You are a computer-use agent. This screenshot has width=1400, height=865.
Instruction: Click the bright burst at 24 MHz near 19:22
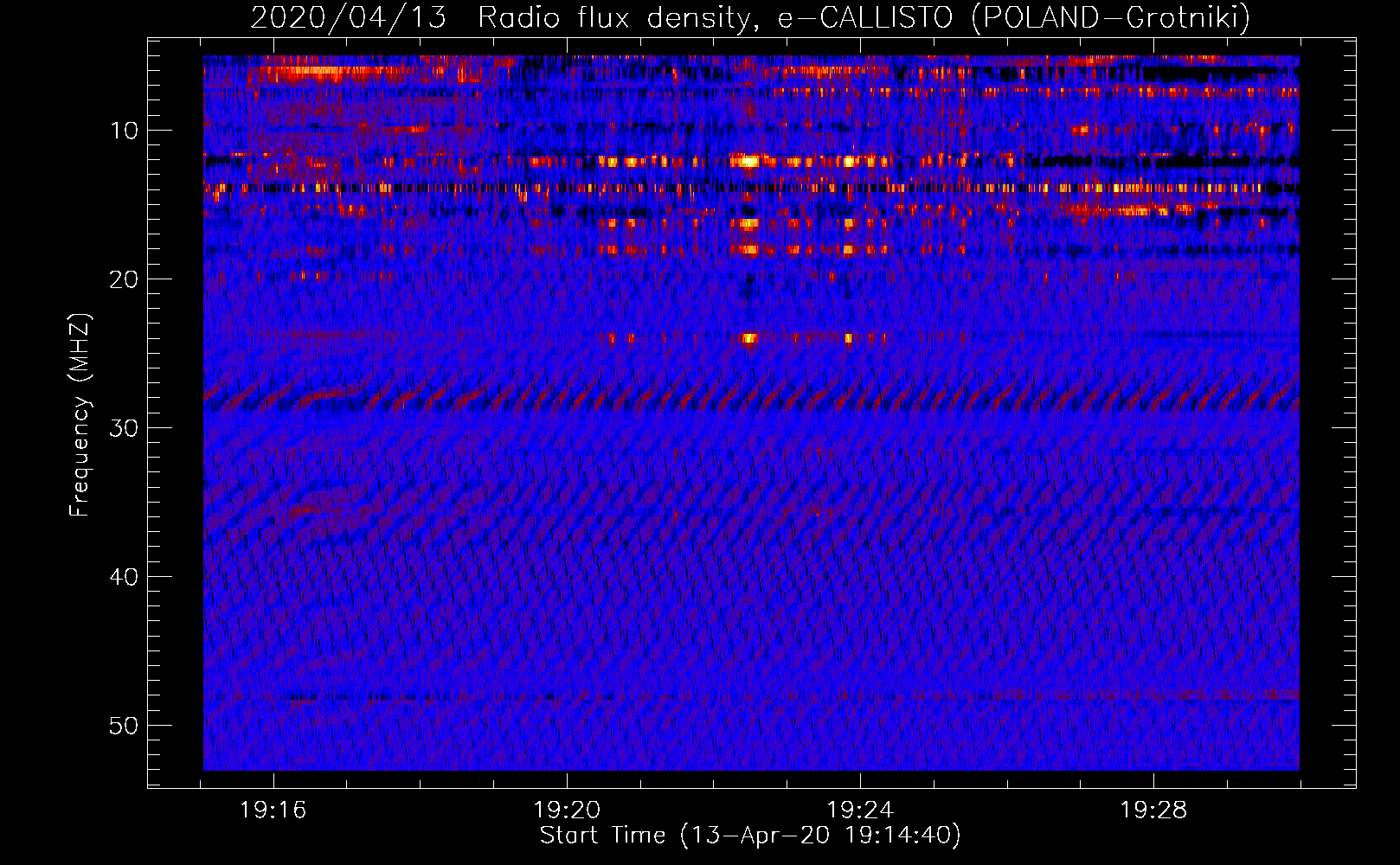pyautogui.click(x=749, y=338)
